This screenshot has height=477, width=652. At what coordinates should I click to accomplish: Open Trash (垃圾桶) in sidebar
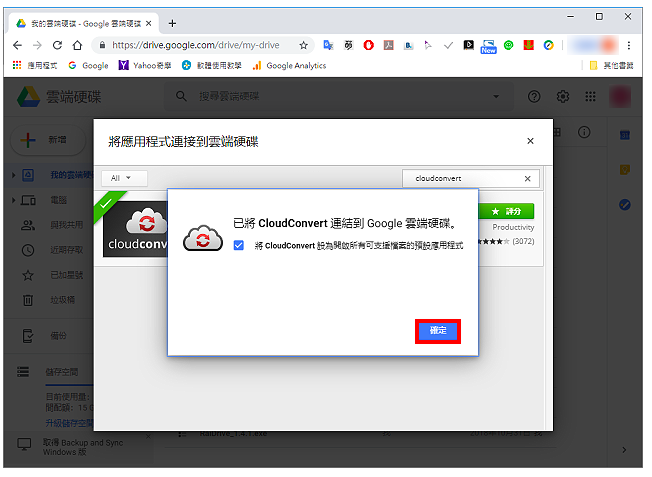(x=48, y=300)
